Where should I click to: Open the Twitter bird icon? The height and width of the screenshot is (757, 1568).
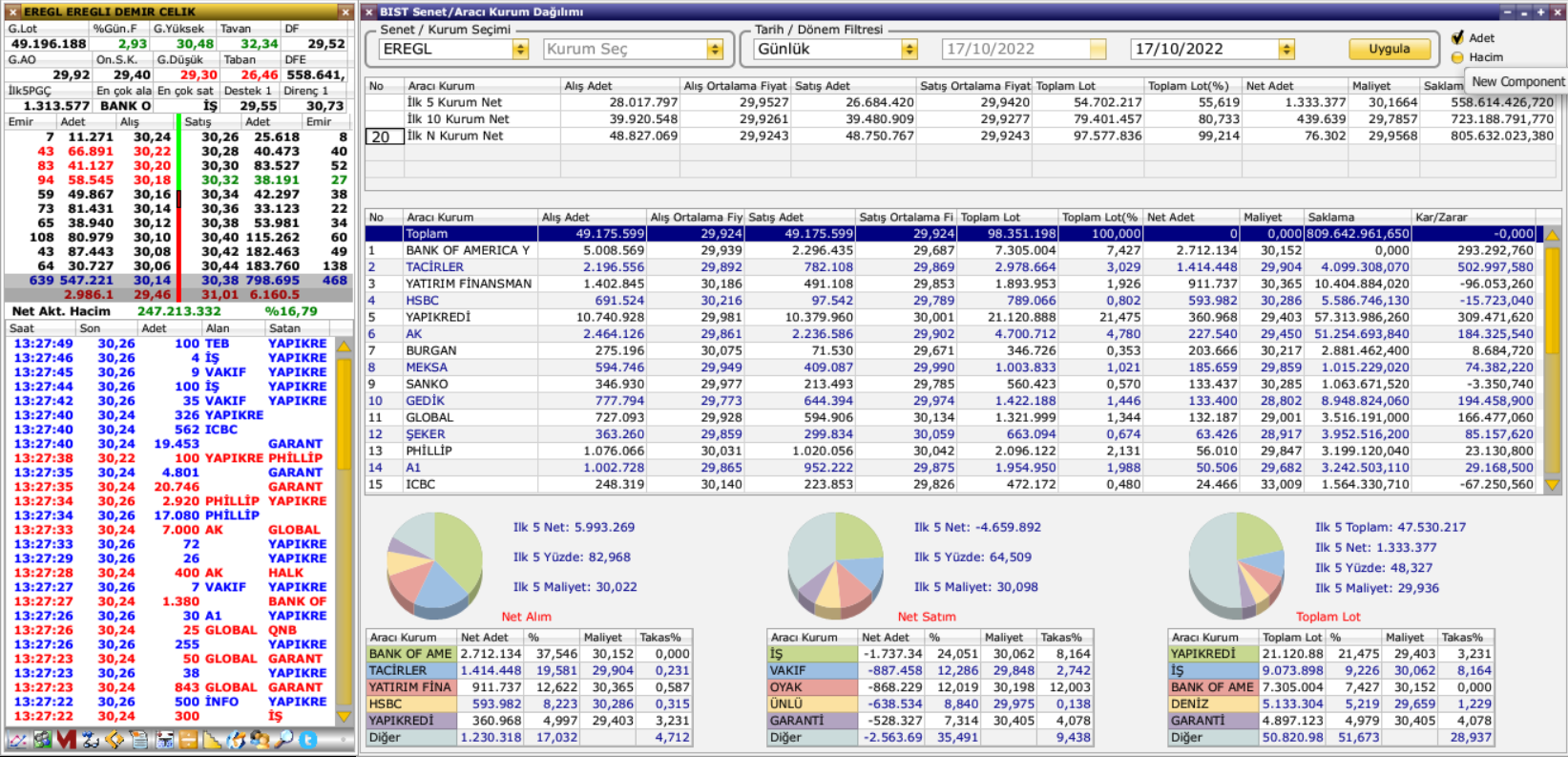tap(307, 740)
